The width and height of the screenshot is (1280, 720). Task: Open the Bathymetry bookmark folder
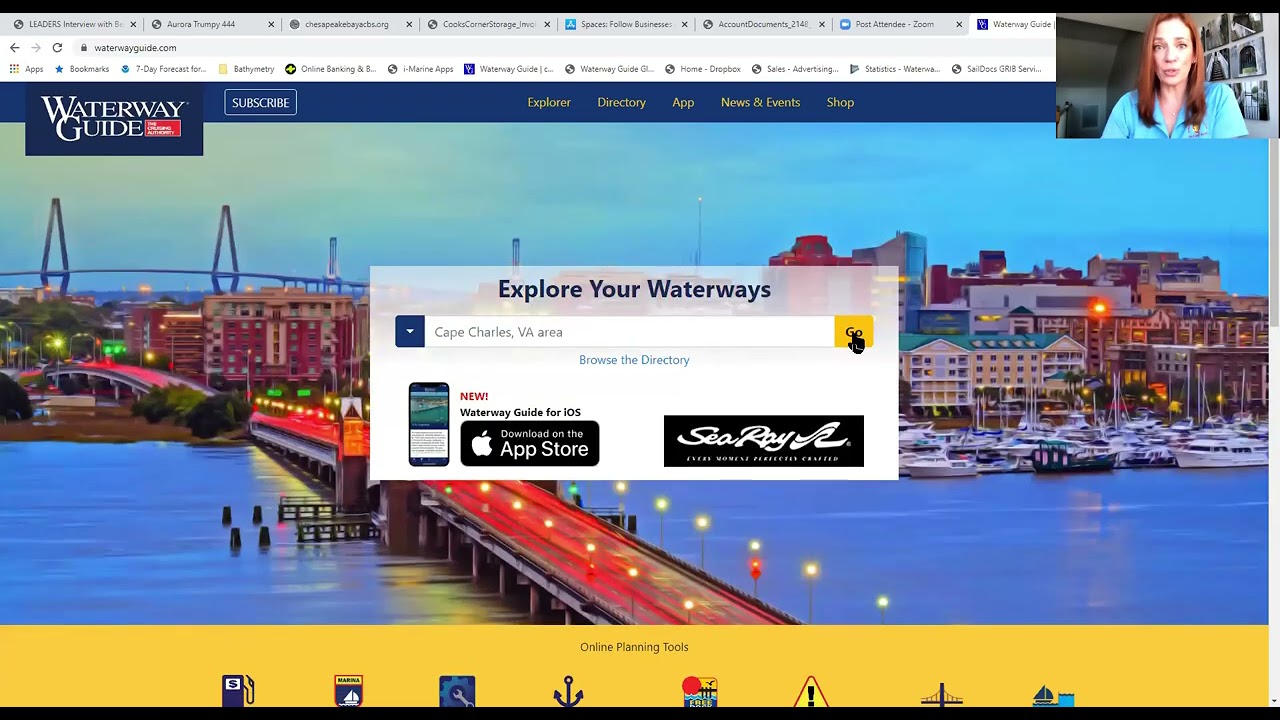pyautogui.click(x=246, y=69)
